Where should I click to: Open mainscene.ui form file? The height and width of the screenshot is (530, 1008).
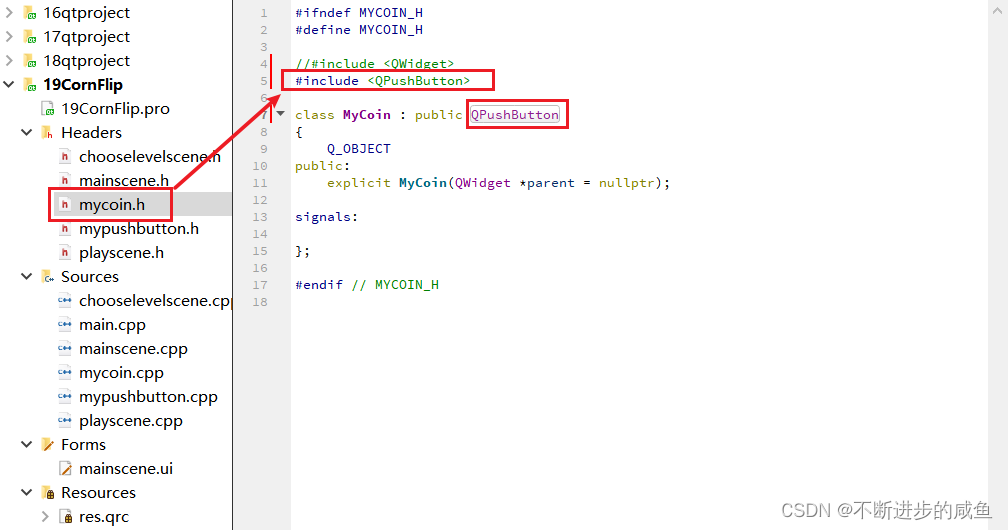(x=126, y=469)
